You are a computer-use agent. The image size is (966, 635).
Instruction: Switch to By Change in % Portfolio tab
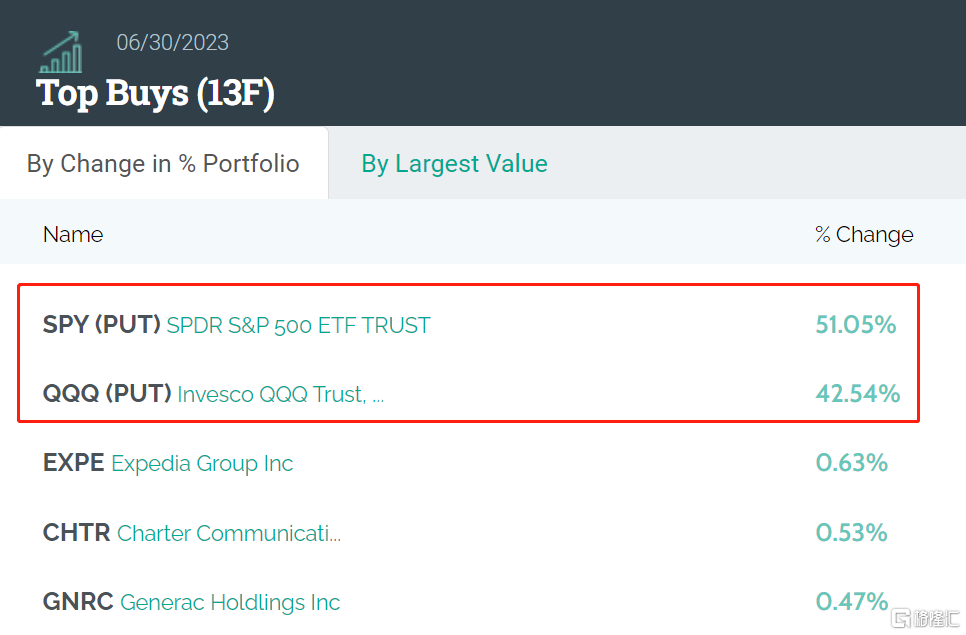click(x=163, y=164)
